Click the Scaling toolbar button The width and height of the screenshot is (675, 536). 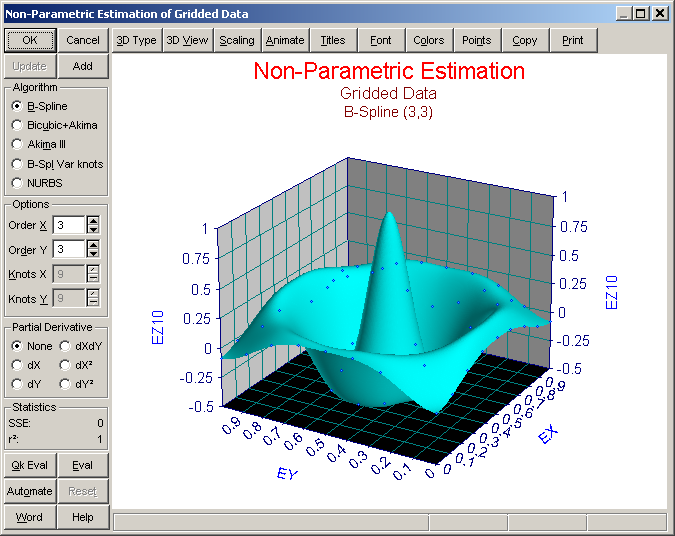(x=237, y=40)
